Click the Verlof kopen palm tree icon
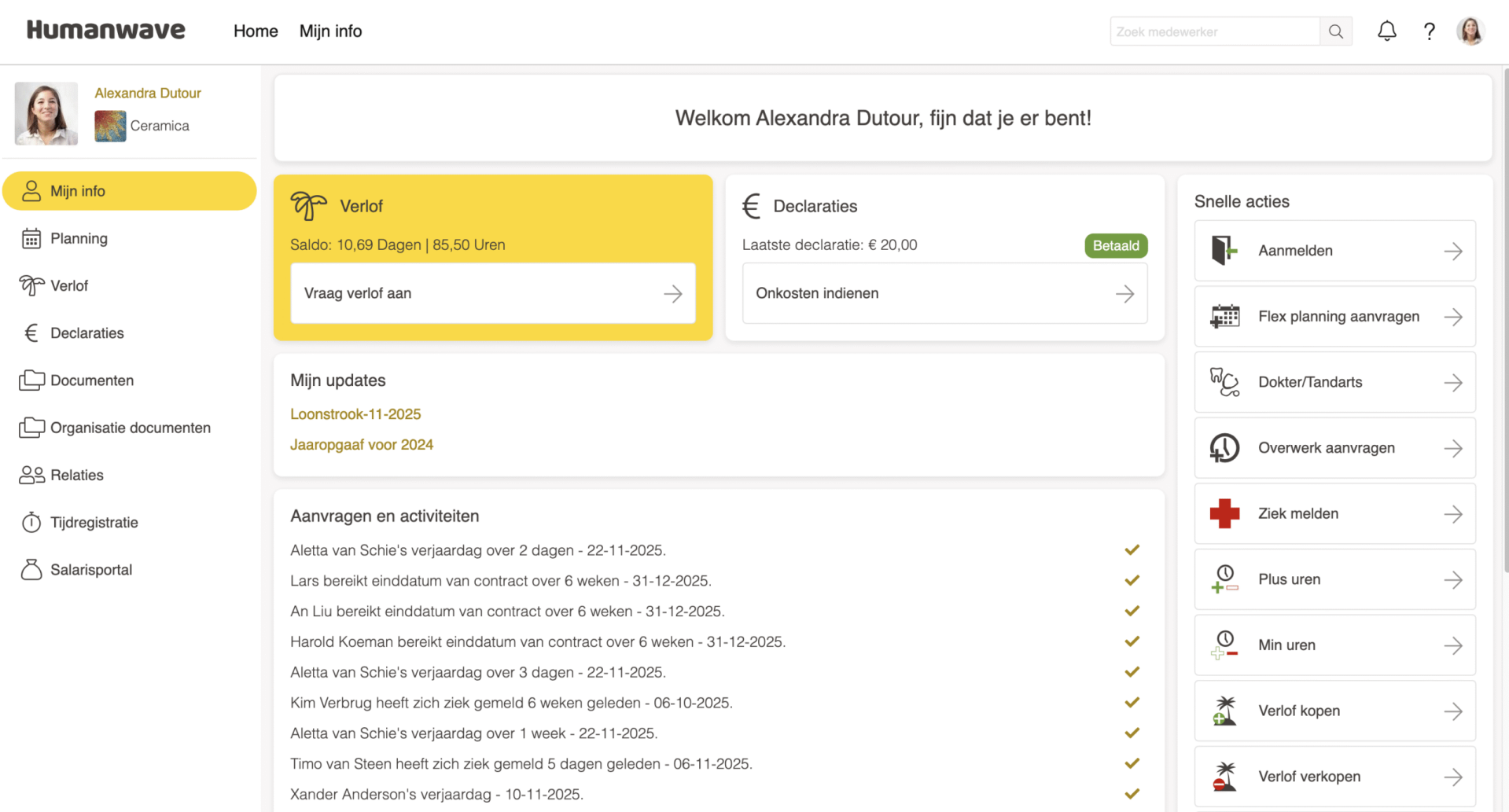Viewport: 1509px width, 812px height. click(x=1224, y=711)
